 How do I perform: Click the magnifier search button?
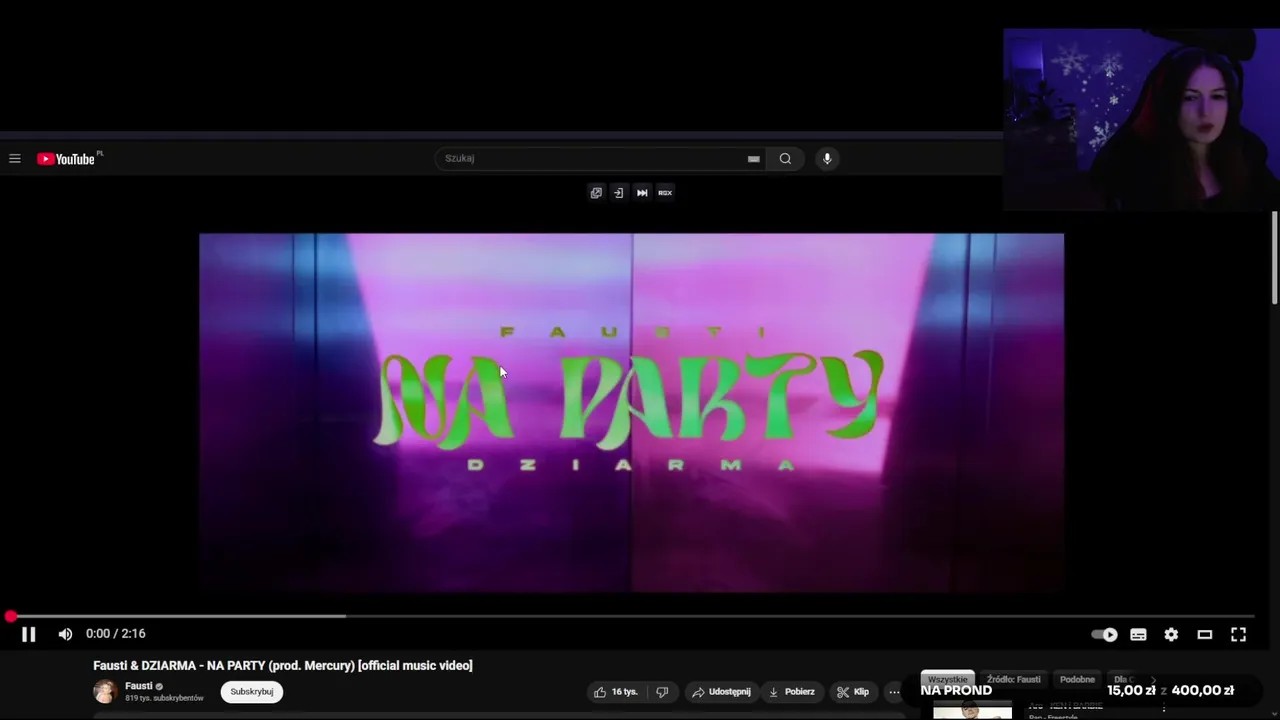(x=785, y=158)
